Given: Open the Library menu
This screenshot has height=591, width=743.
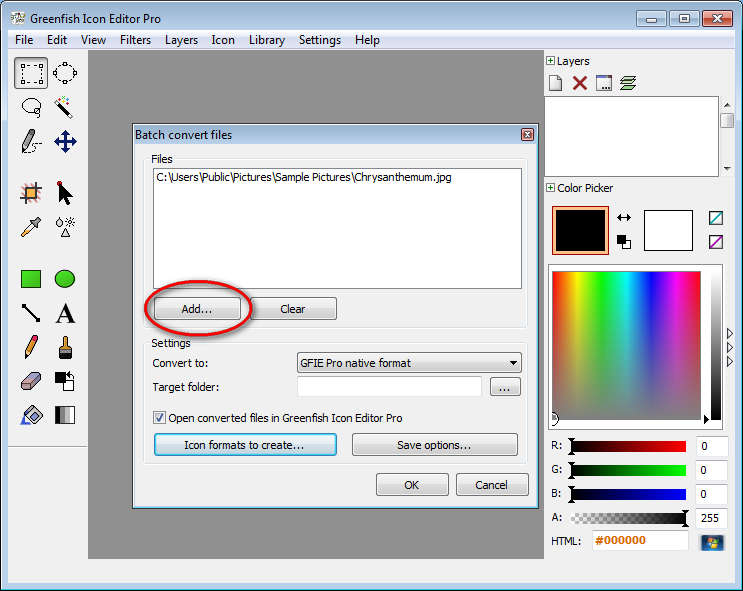Looking at the screenshot, I should pos(267,40).
